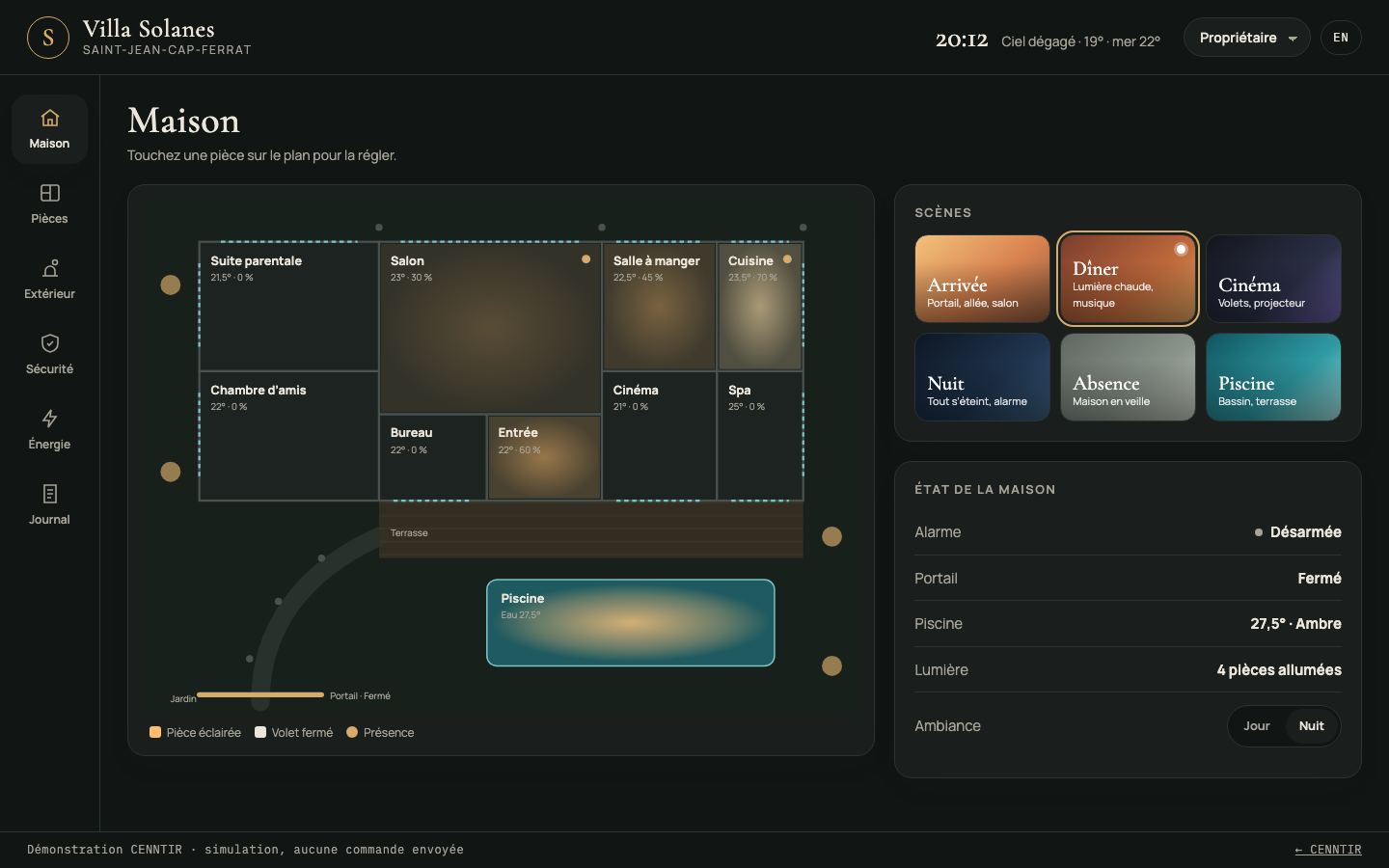Activate the Arrivée scene

coord(982,279)
